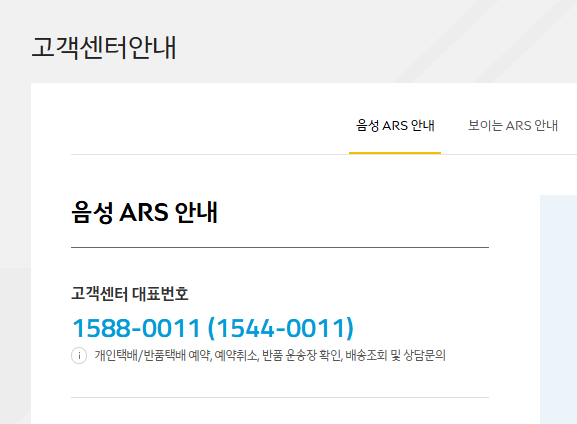
Task: Click the info icon beside 개인택배/반품택배 예약
Action: click(x=79, y=356)
